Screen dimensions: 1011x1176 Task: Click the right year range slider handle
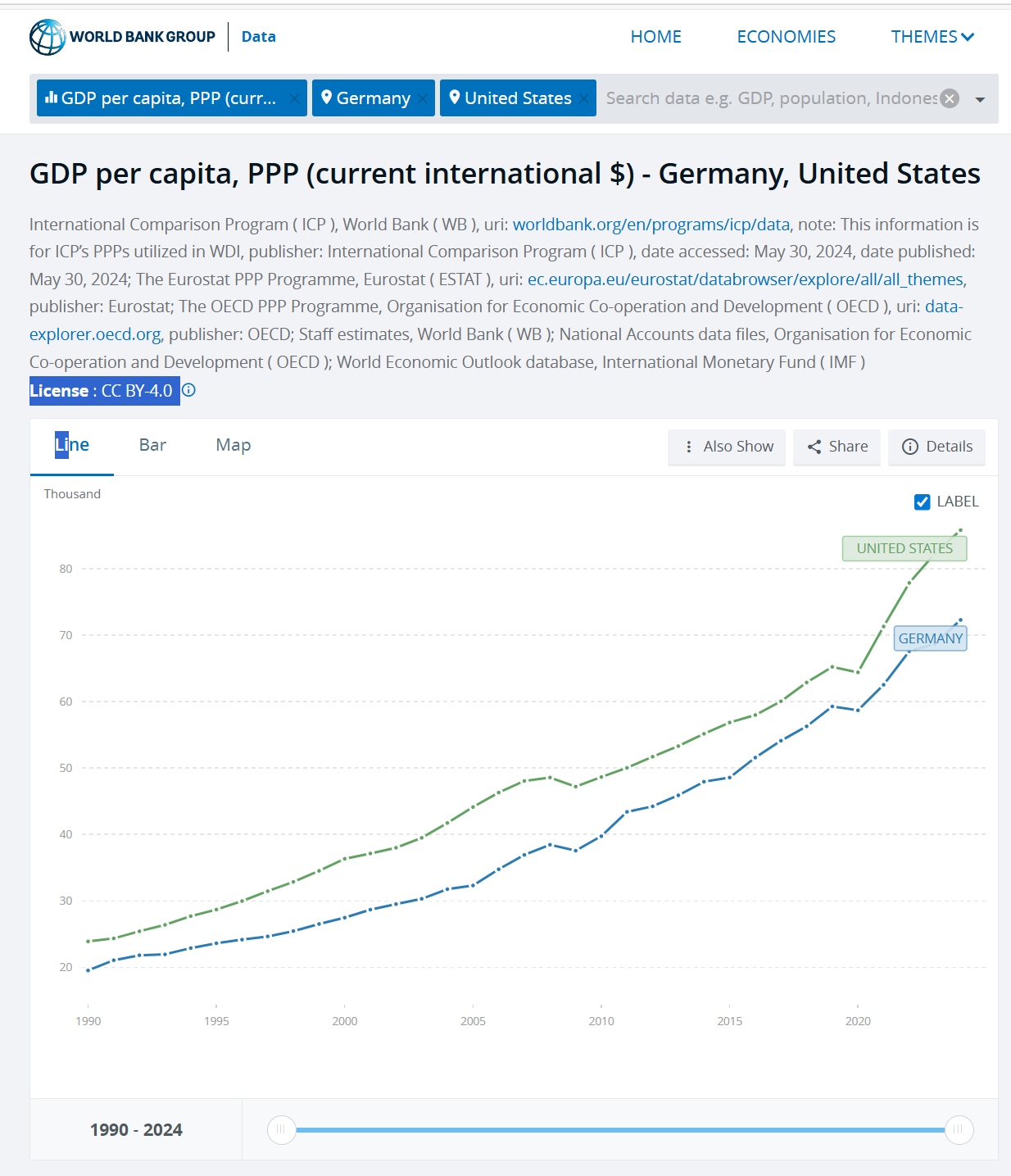click(x=959, y=1129)
